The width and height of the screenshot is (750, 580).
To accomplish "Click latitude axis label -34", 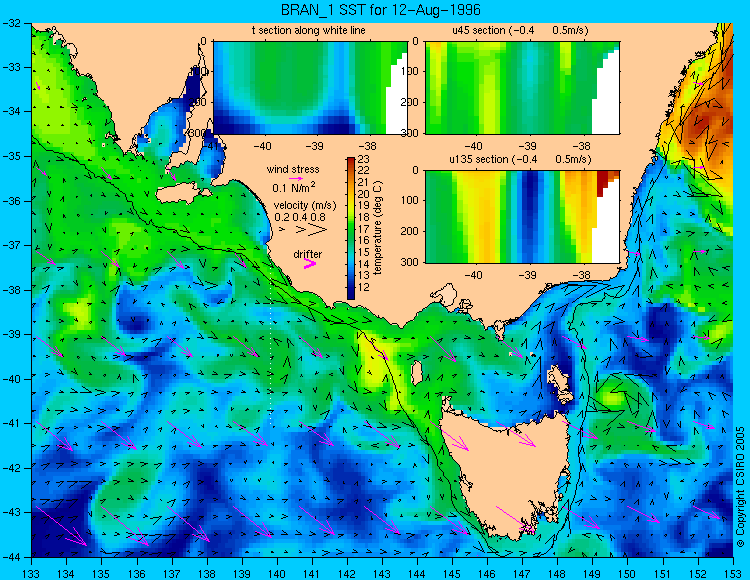I will click(x=11, y=112).
